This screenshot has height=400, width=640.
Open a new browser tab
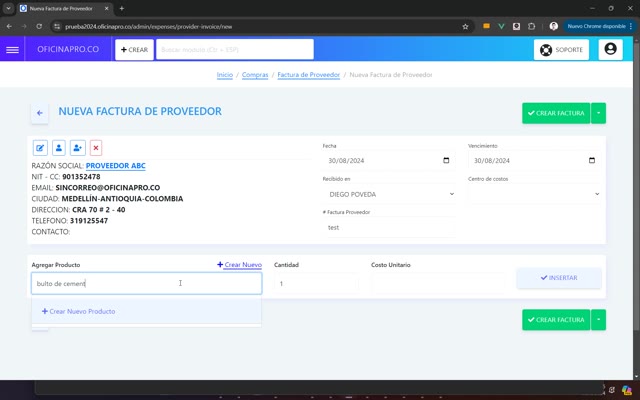point(122,8)
